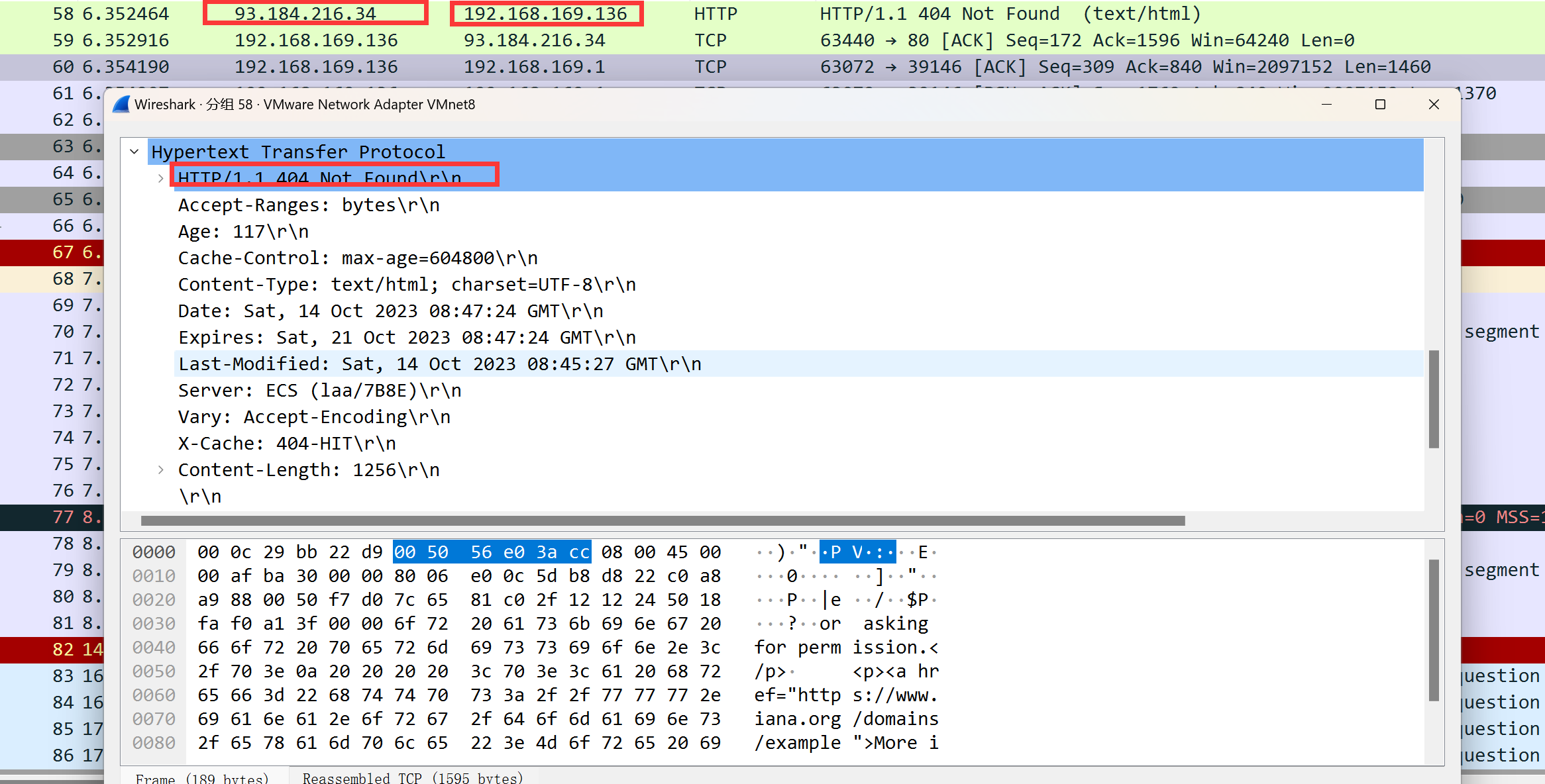Click ASCII text 'iana.org /domains' in hex pane
Screen dimensions: 1545x784
tap(847, 719)
